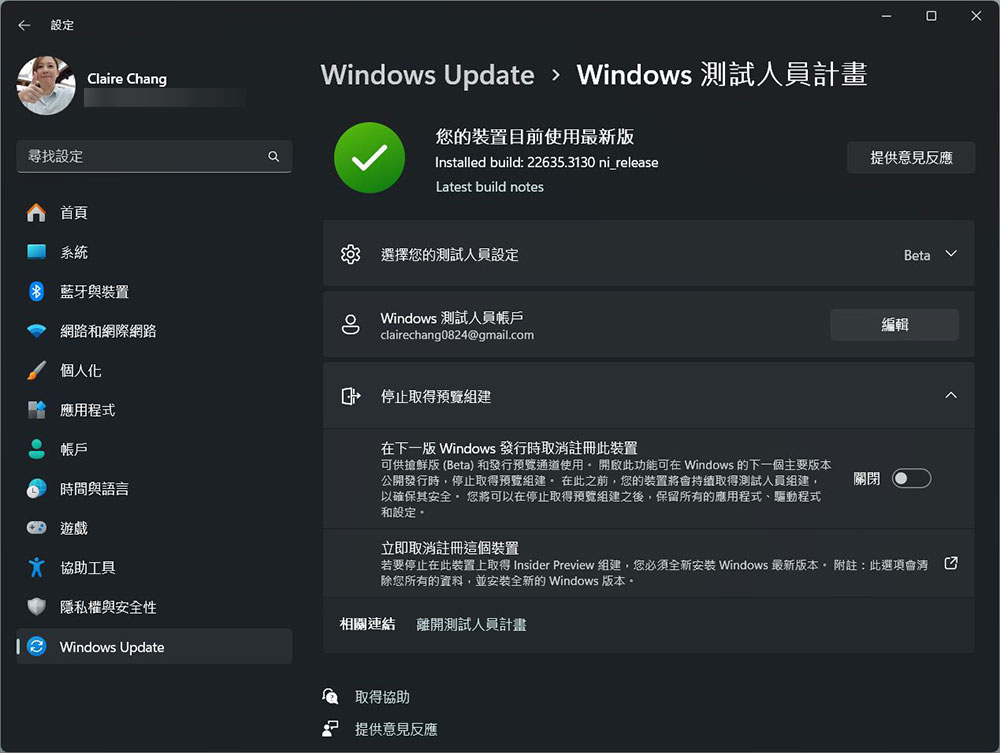
Task: Go to 系統 settings
Action: coord(154,252)
